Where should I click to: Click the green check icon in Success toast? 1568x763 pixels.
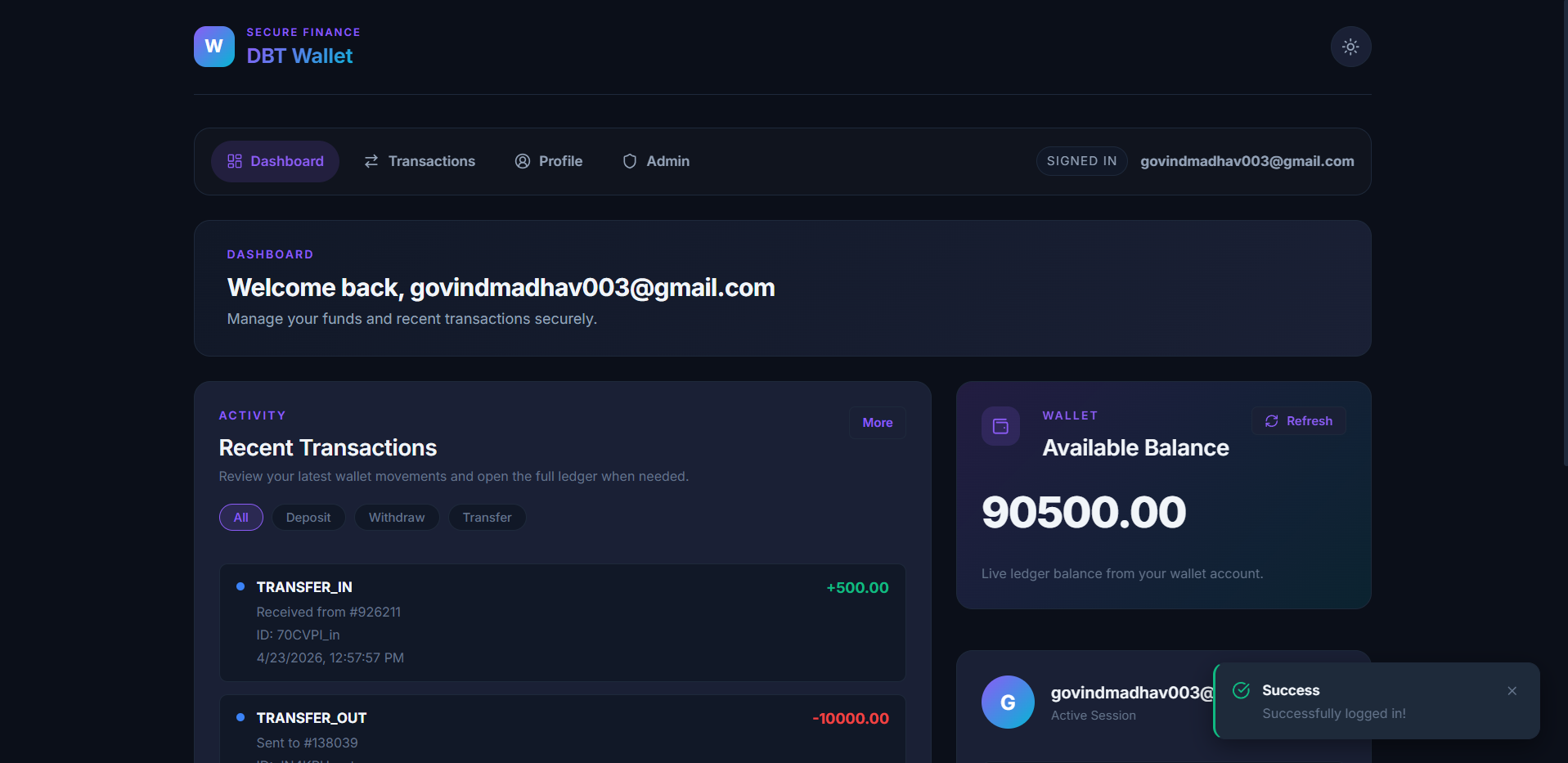pos(1241,690)
